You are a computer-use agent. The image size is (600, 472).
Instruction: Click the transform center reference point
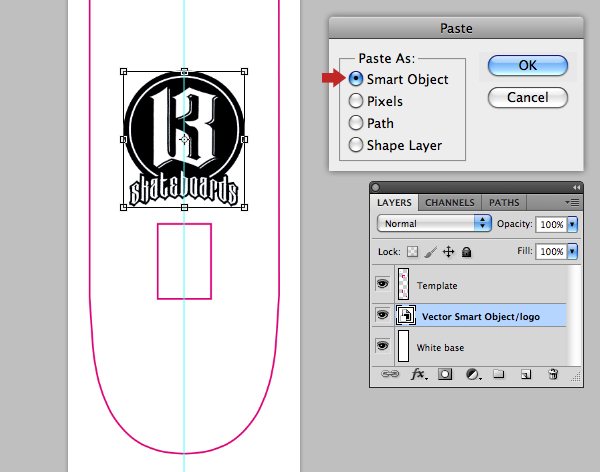tap(184, 139)
